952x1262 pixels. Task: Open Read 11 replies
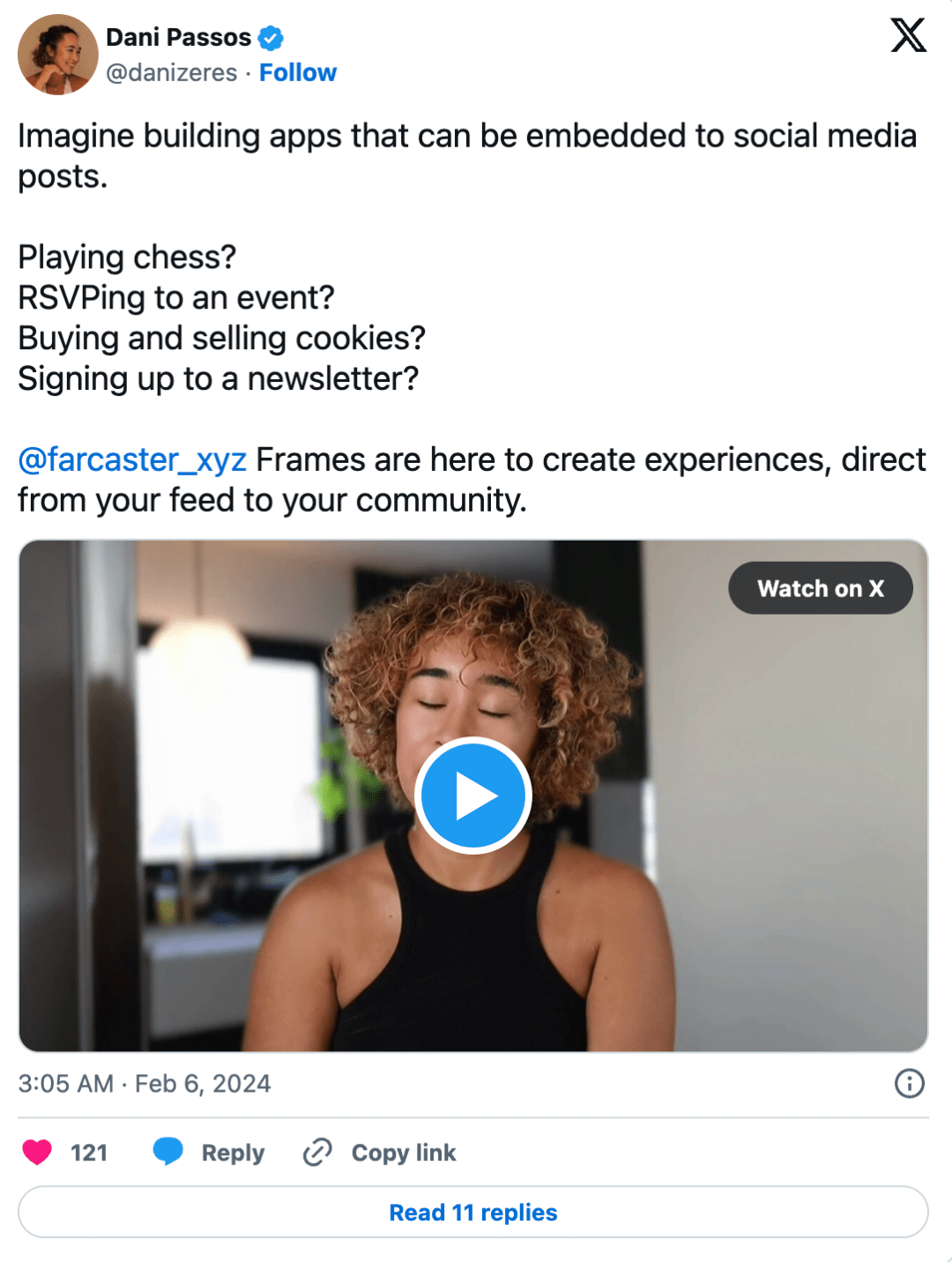click(x=473, y=1213)
